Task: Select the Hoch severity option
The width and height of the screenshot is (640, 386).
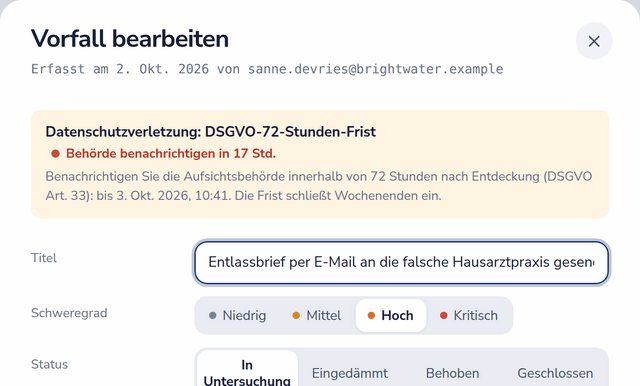Action: pos(391,315)
